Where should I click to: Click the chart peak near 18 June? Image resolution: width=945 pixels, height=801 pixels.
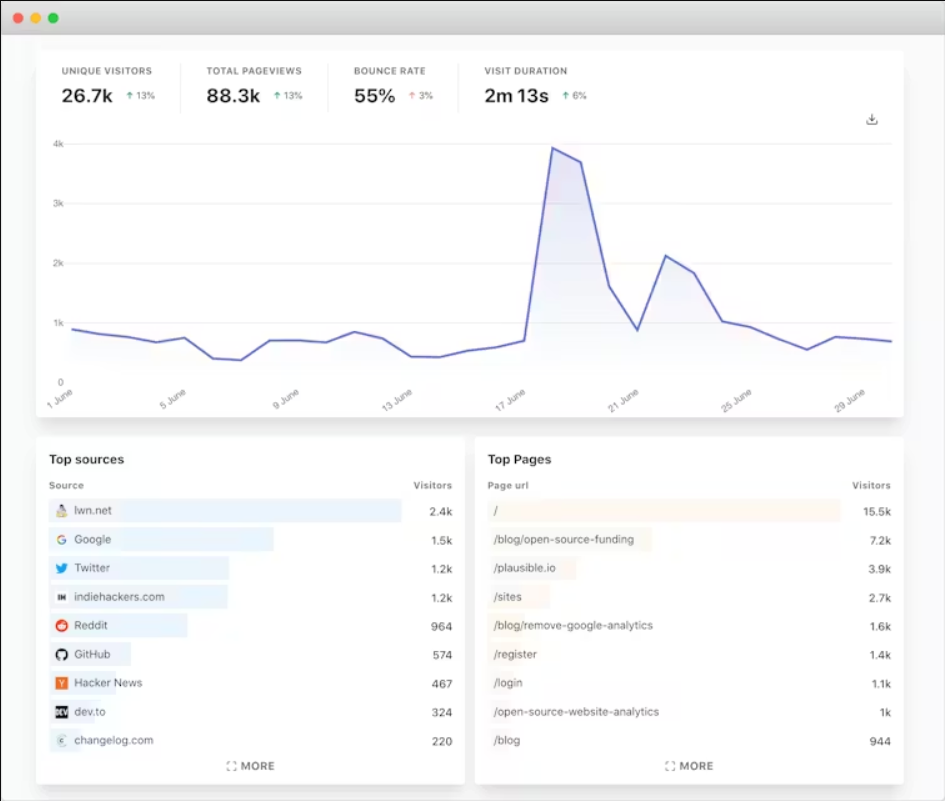point(552,148)
